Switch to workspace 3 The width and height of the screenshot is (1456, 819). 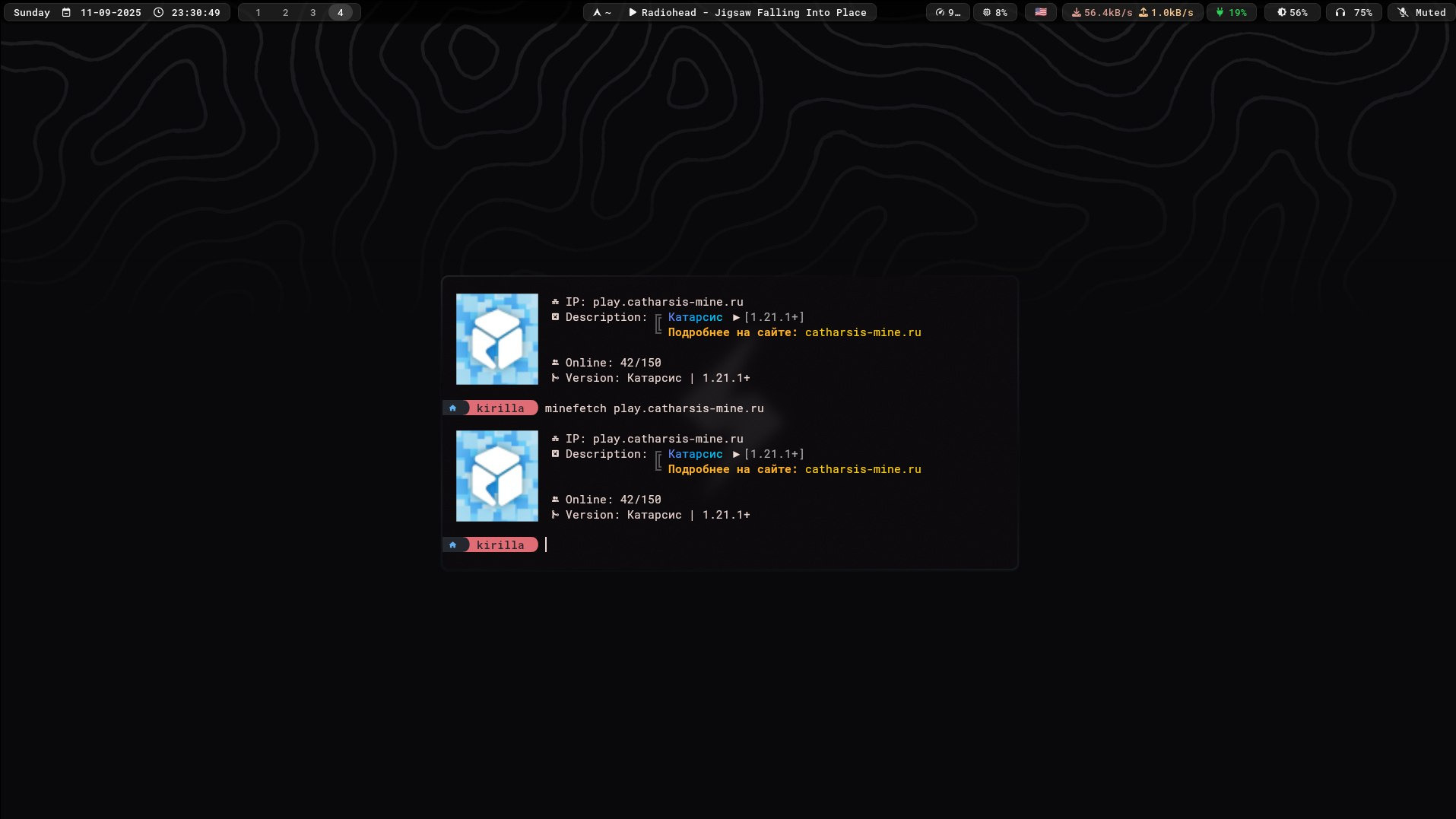coord(312,12)
